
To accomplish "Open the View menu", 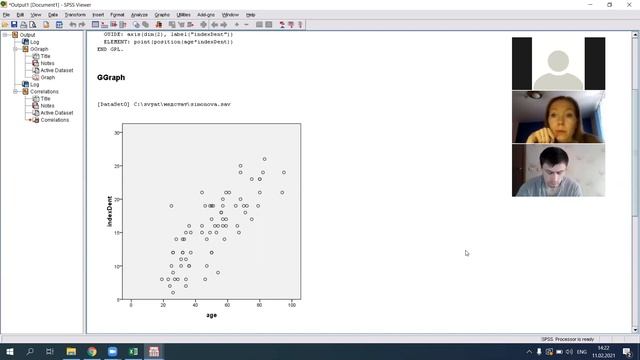I will tap(36, 15).
